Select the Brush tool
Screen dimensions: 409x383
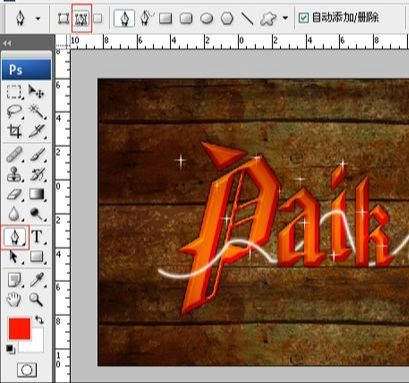pyautogui.click(x=37, y=154)
